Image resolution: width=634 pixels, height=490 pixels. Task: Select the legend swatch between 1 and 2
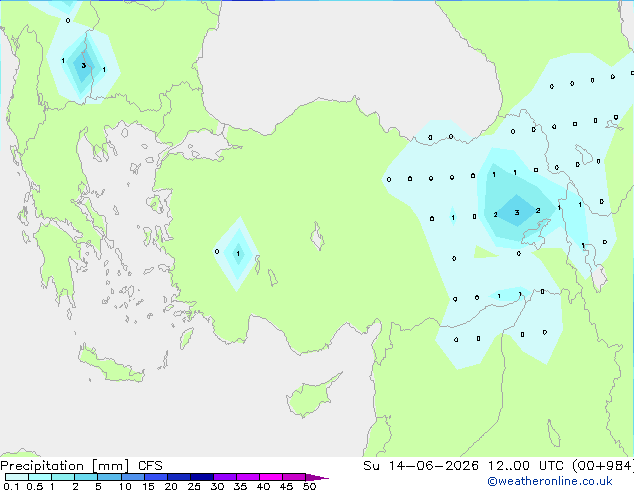coord(63,477)
